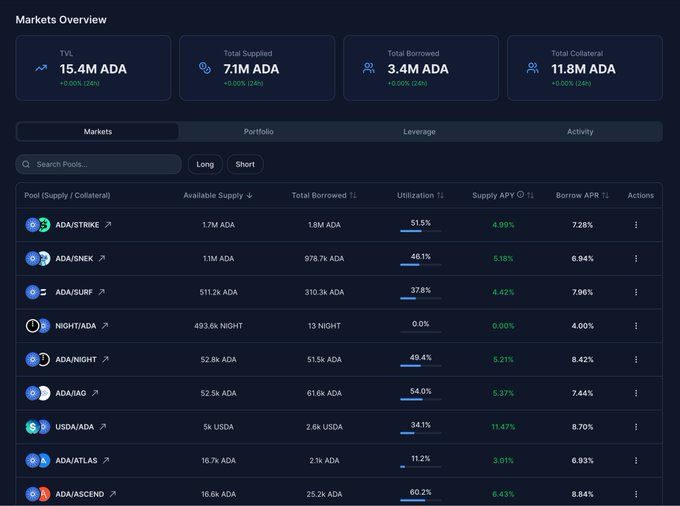Click the Total Collateral users icon
This screenshot has height=506, width=680.
(533, 68)
